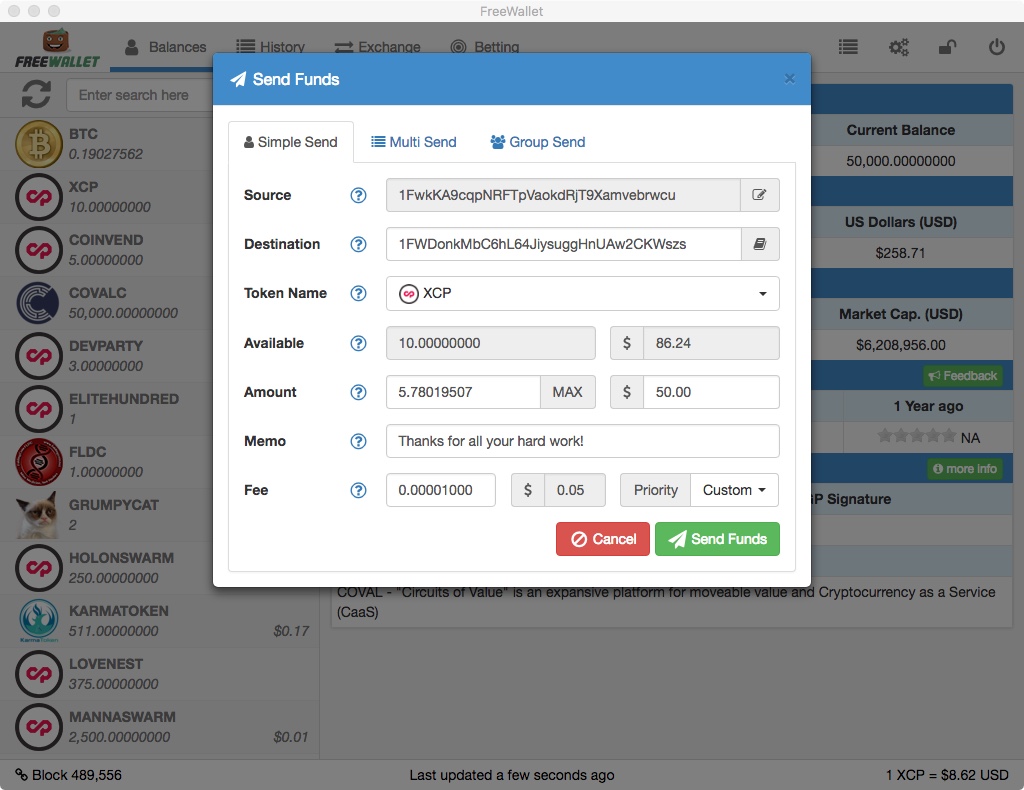
Task: Open the Exchange tab
Action: [x=377, y=47]
